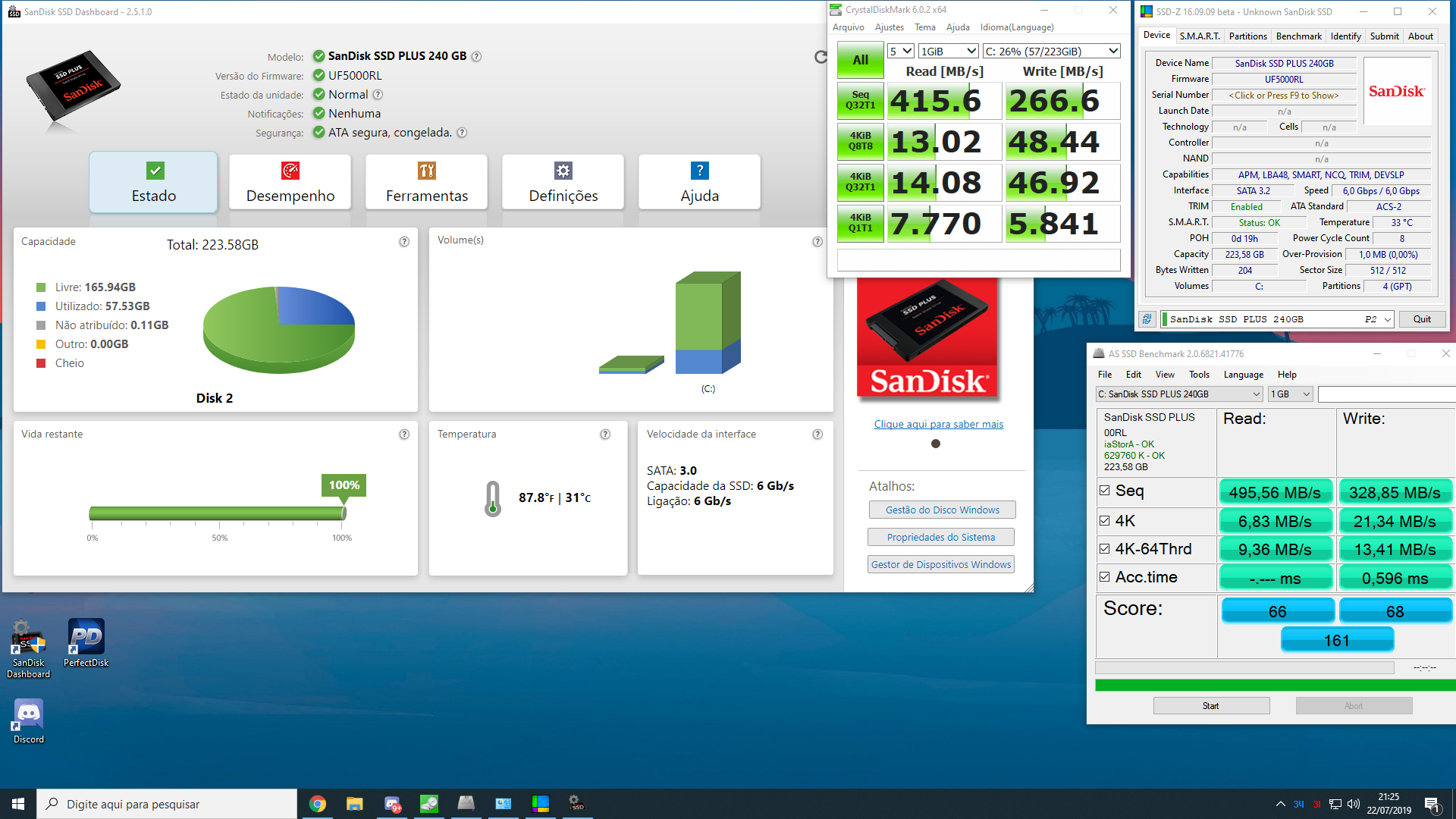
Task: Open the 1GiB test size dropdown
Action: [x=949, y=51]
